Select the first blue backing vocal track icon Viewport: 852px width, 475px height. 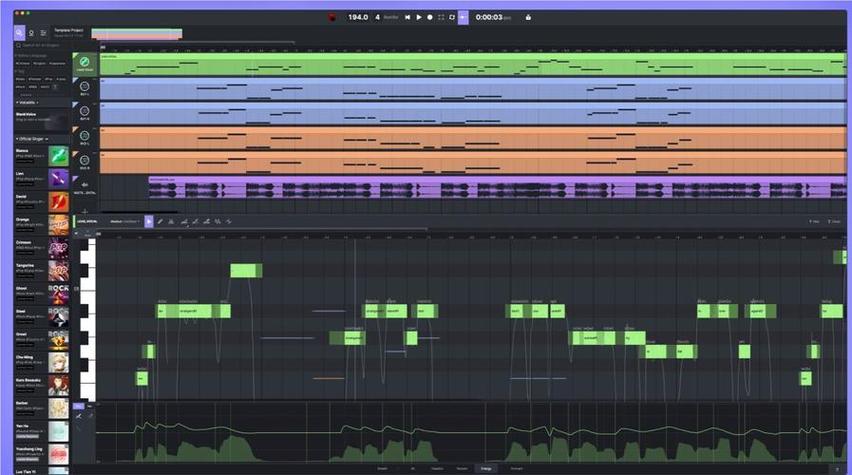(84, 87)
